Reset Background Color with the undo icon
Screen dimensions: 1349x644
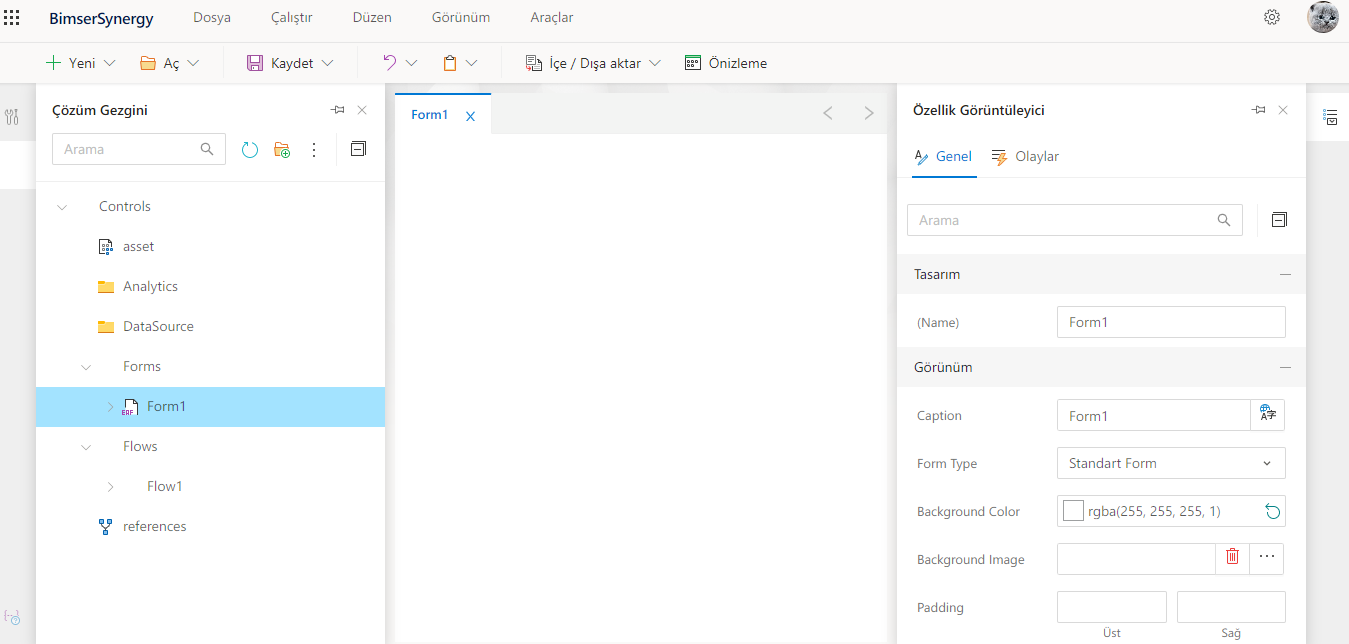point(1272,512)
